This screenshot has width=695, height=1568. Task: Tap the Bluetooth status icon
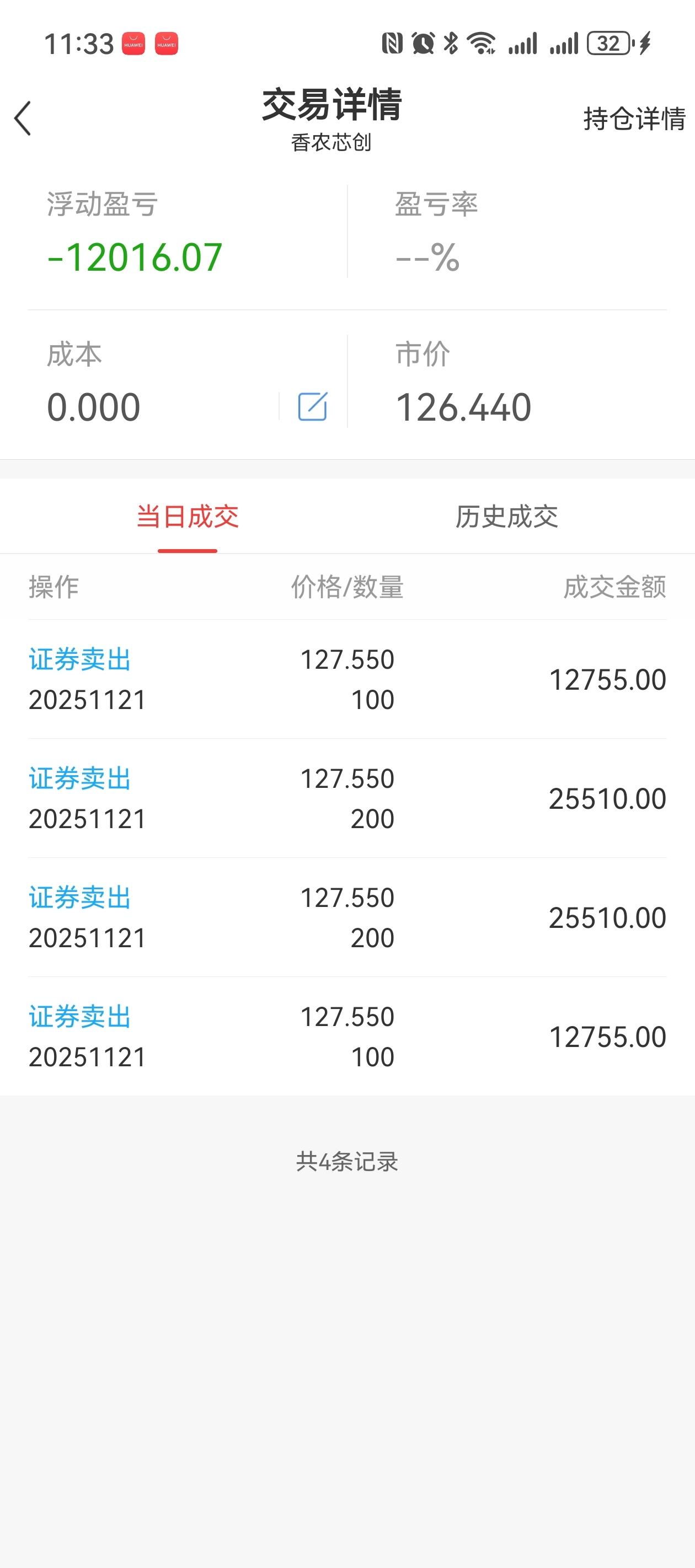tap(451, 43)
